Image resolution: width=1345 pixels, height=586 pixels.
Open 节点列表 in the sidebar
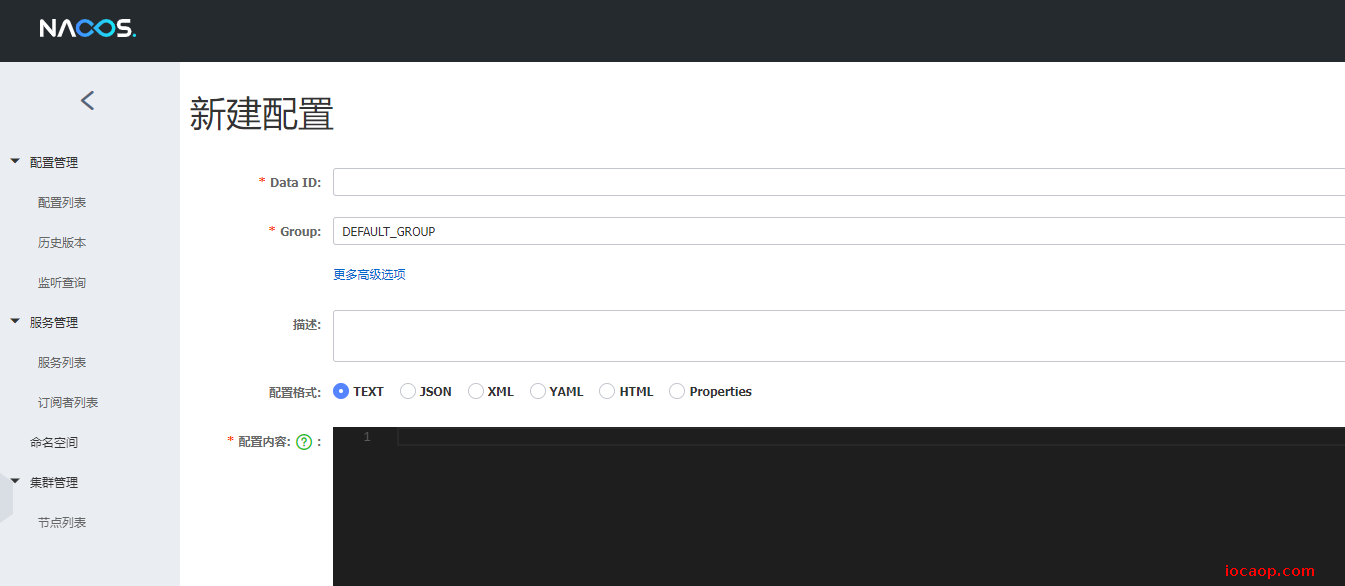tap(62, 522)
